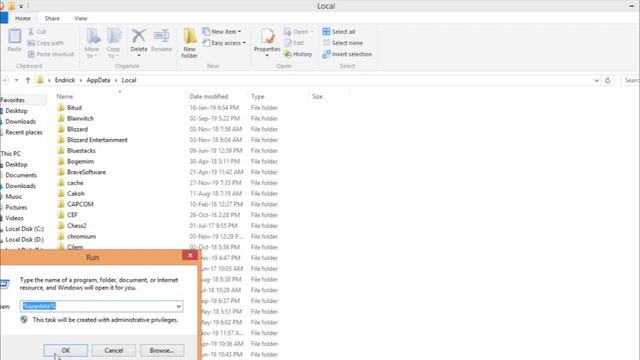Open Documents under This PC

tap(21, 175)
